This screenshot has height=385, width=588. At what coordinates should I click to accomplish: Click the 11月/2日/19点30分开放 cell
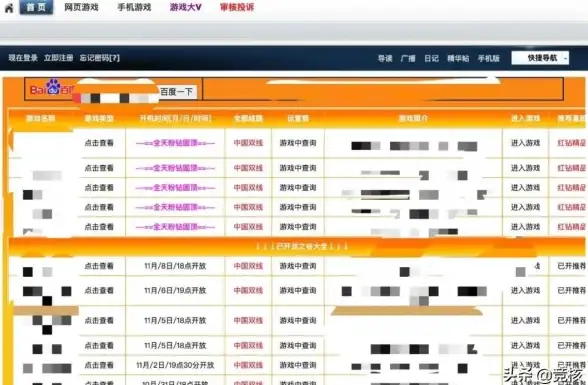point(175,365)
